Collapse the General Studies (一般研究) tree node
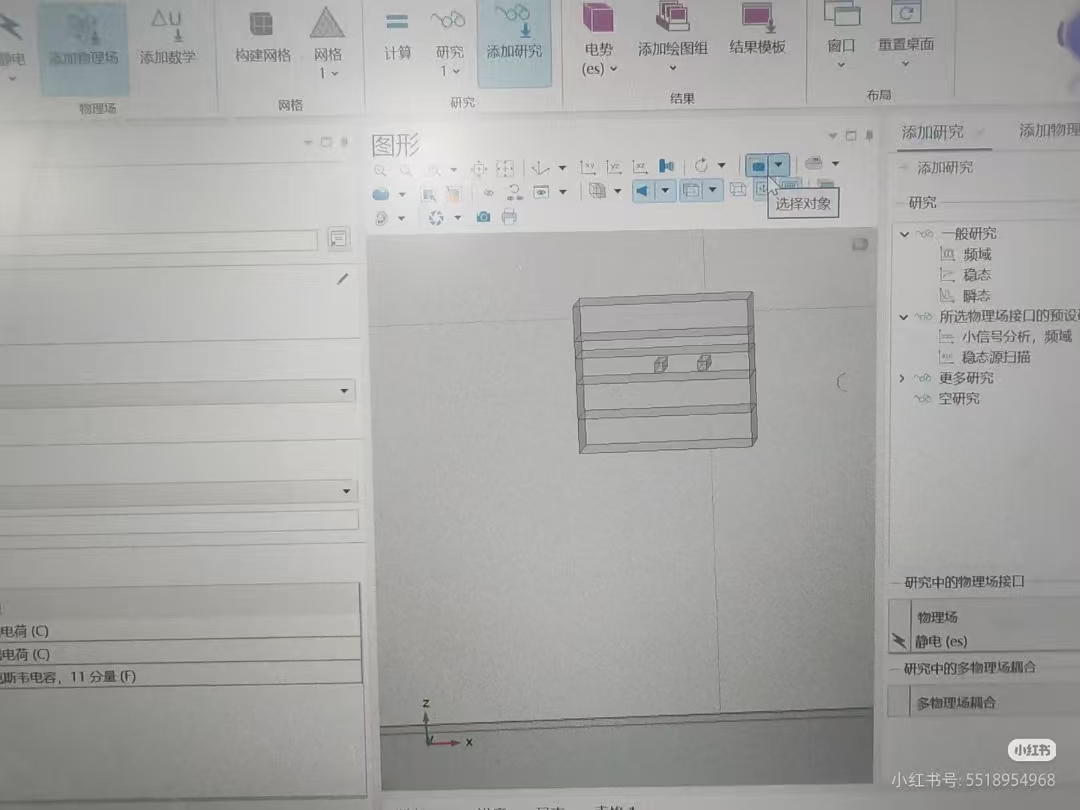 point(904,234)
